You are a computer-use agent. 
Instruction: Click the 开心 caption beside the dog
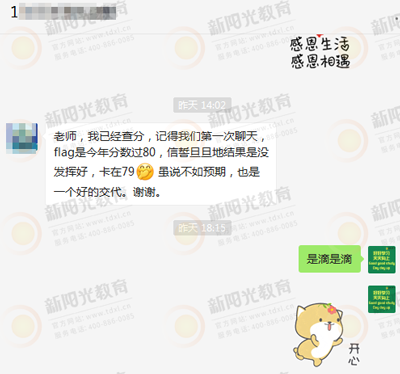point(354,355)
